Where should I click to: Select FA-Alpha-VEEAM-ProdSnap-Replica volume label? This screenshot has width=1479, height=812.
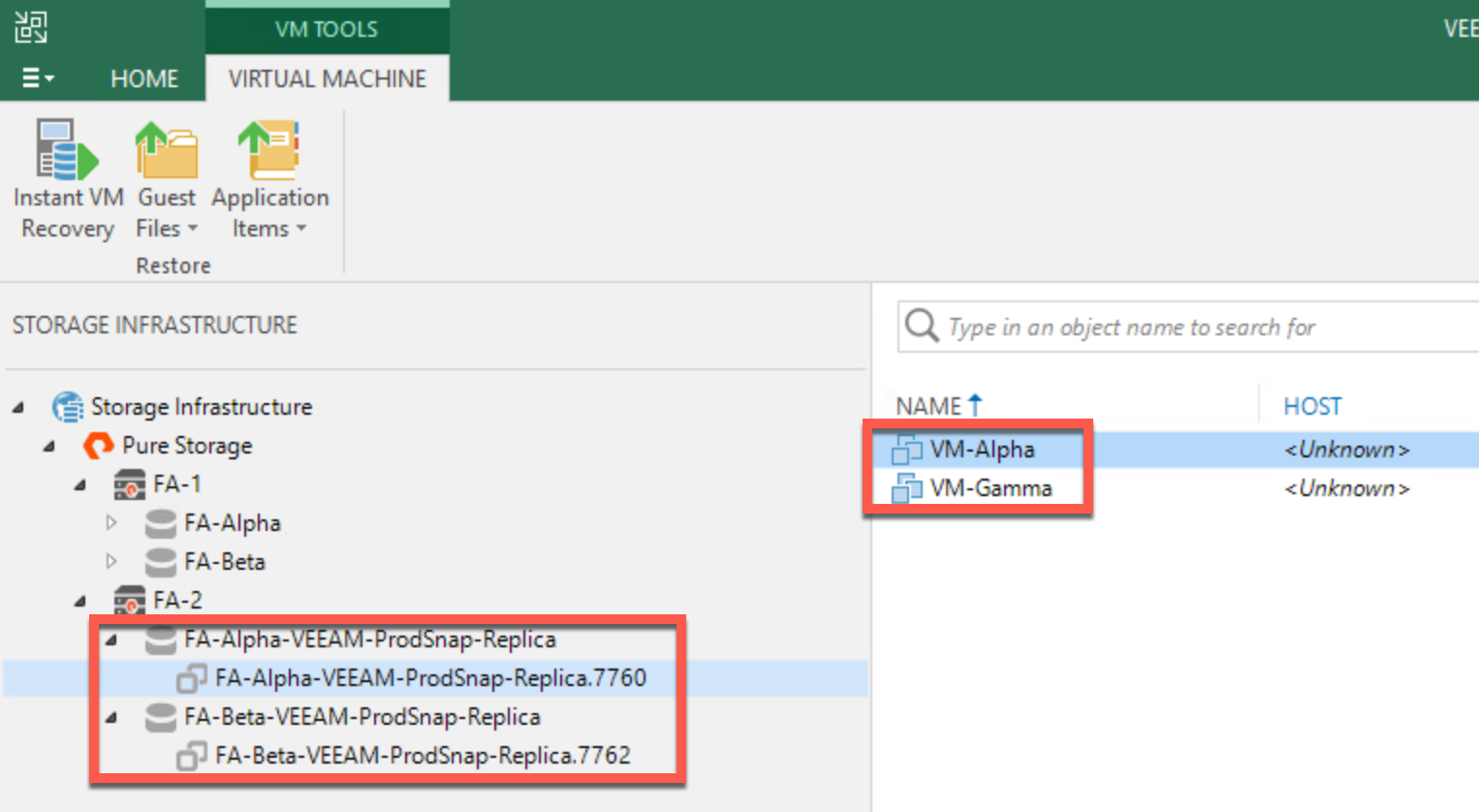point(370,640)
